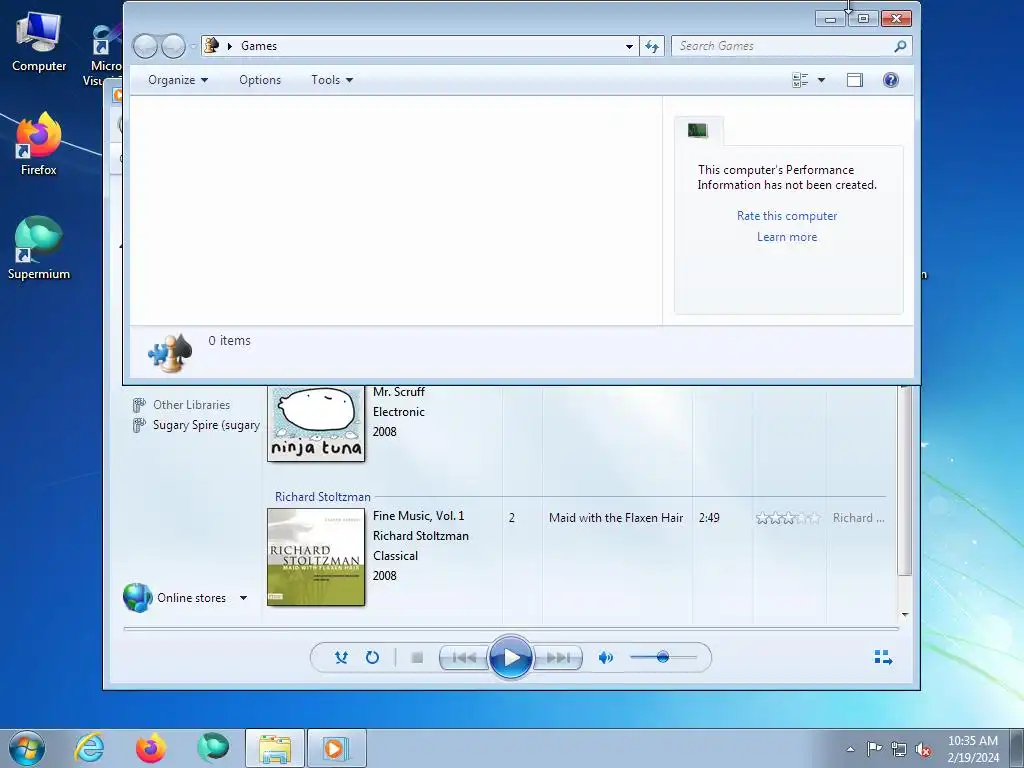
Task: Open the muted volume tray icon
Action: [x=923, y=749]
